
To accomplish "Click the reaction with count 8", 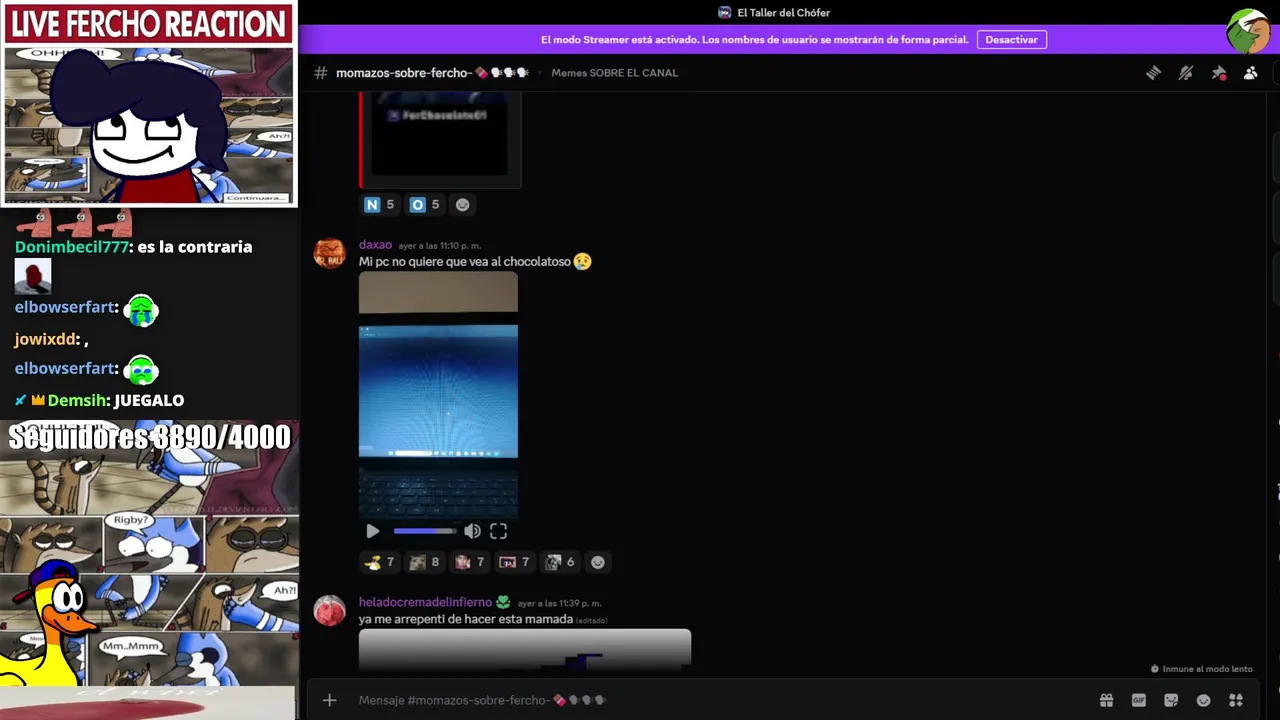I will coord(425,562).
